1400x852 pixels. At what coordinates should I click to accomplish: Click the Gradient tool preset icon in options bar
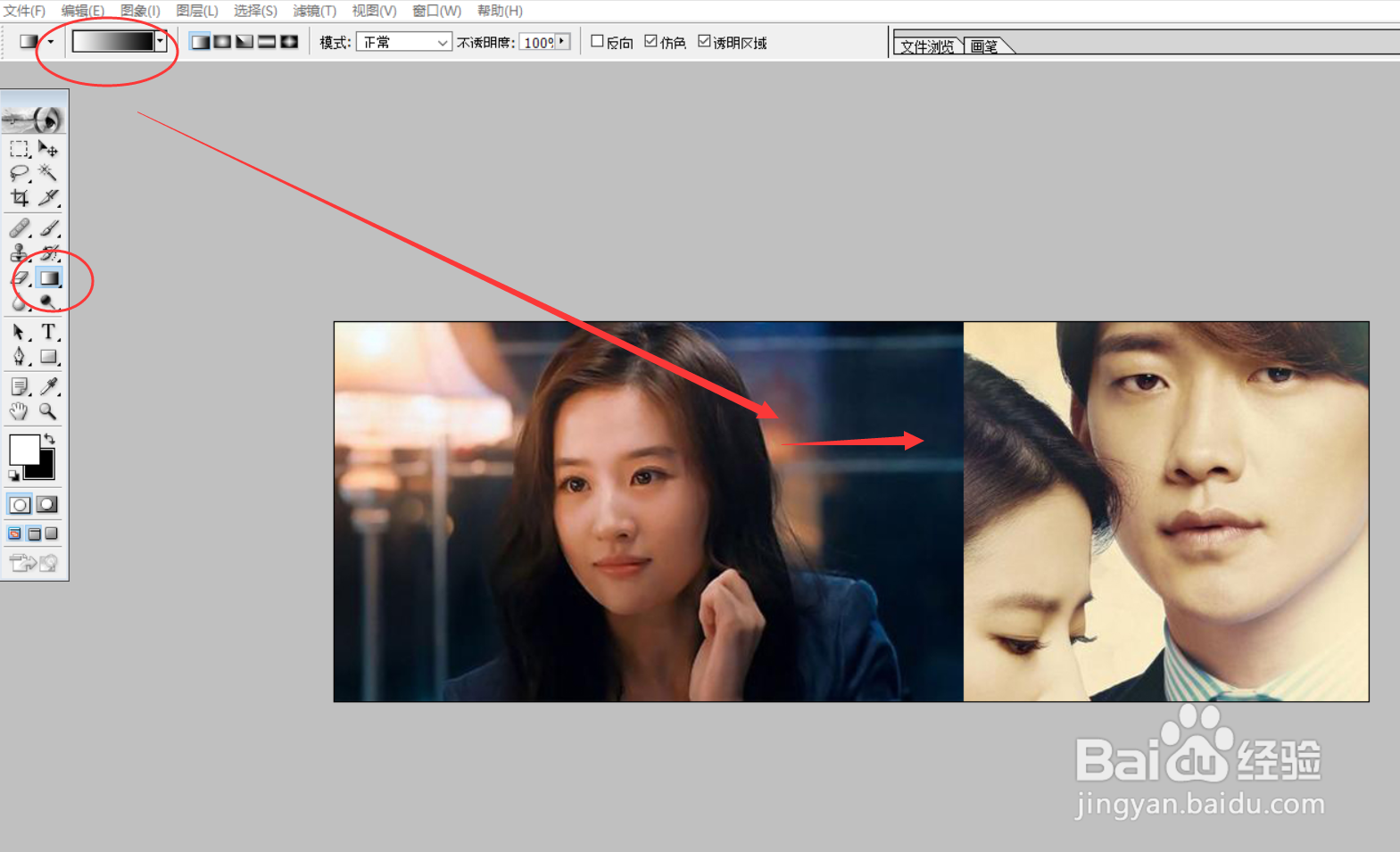point(29,42)
